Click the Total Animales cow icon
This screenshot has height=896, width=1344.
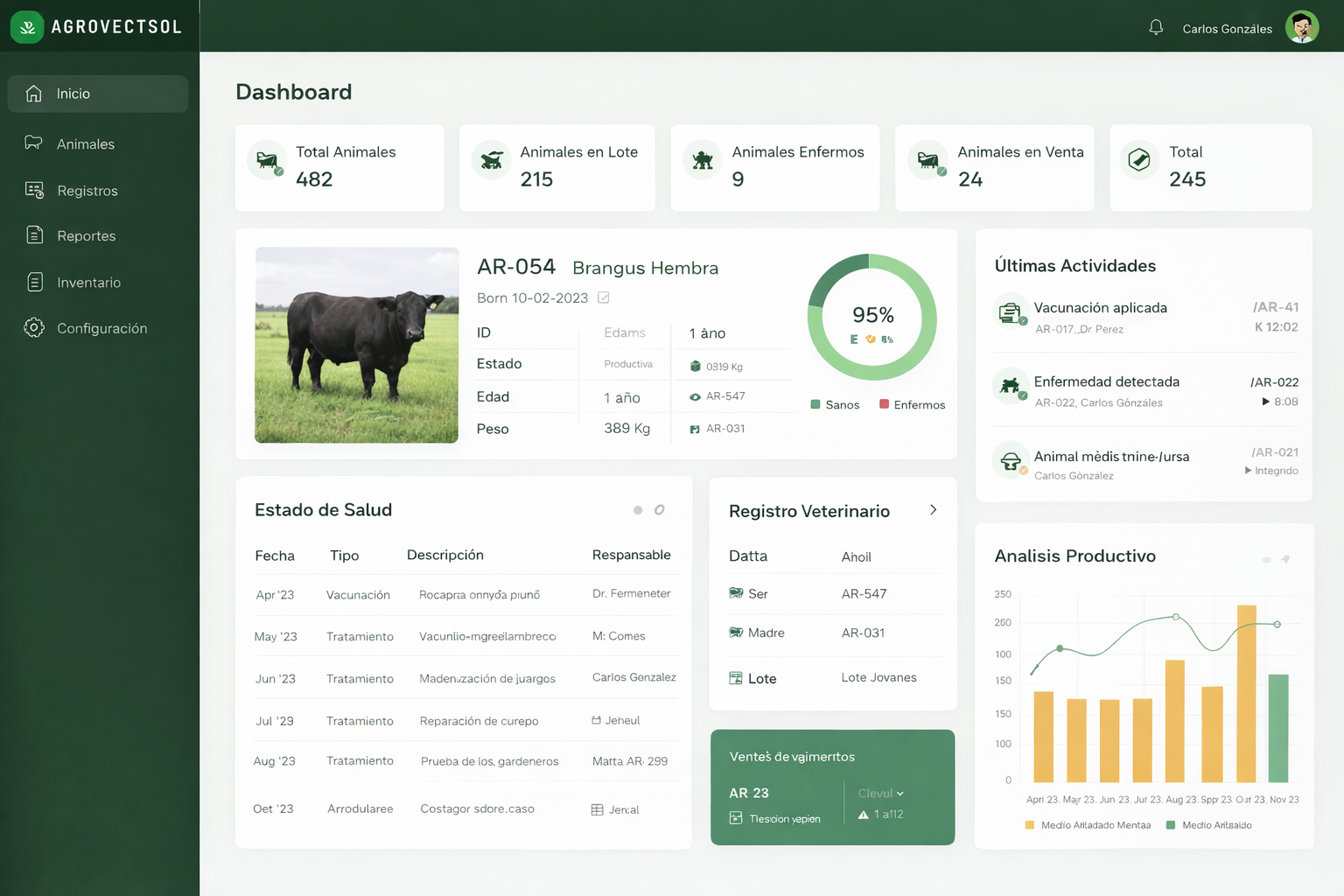click(267, 160)
